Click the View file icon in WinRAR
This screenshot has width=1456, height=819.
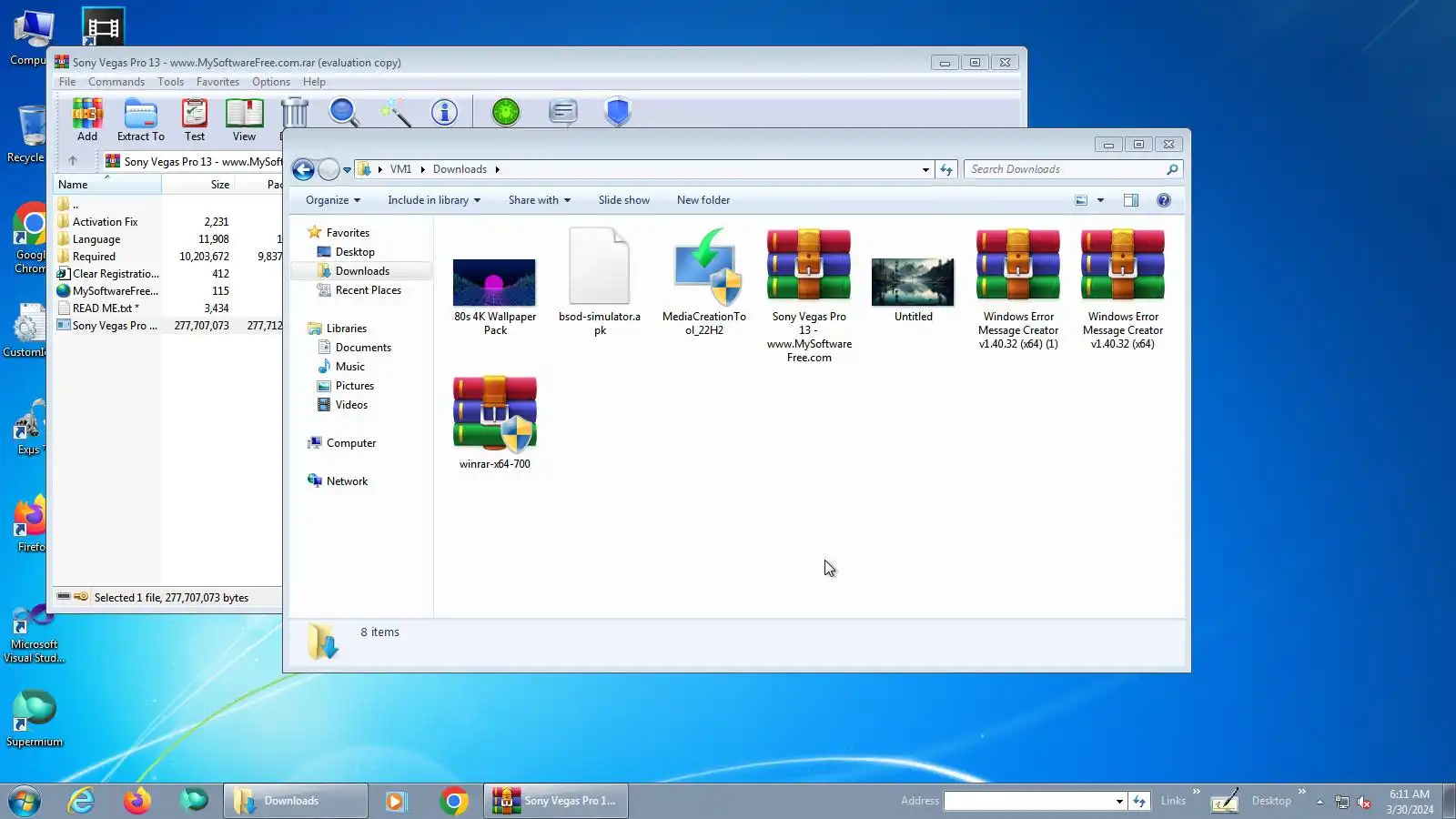click(x=244, y=119)
